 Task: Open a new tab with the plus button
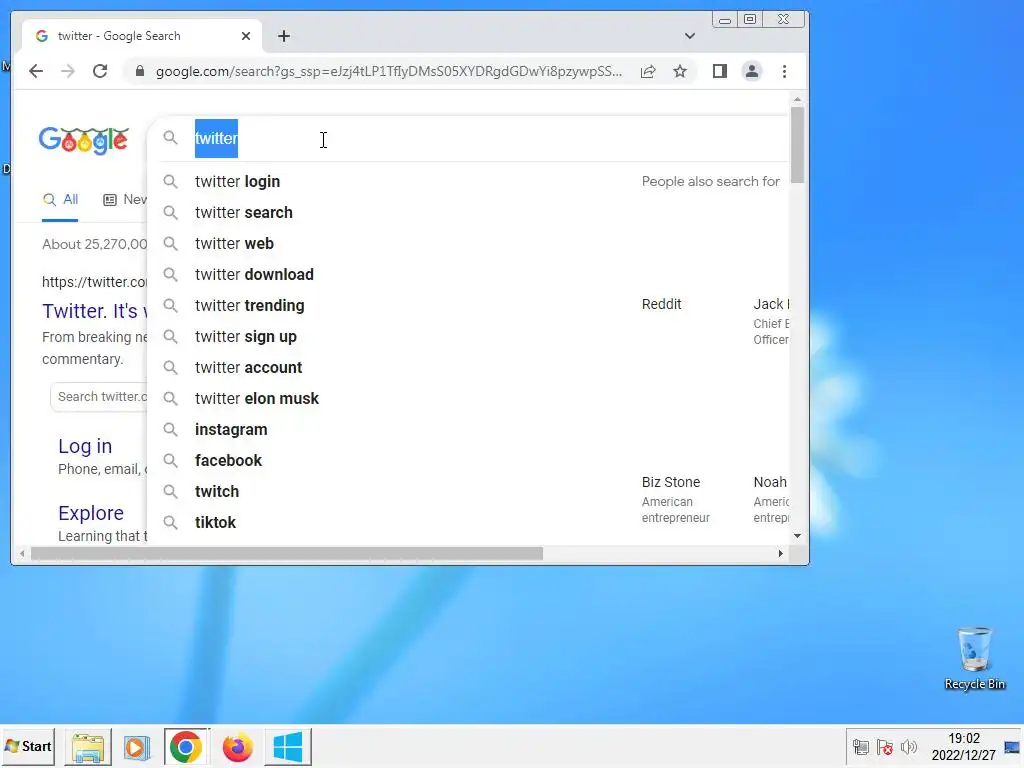click(x=283, y=36)
